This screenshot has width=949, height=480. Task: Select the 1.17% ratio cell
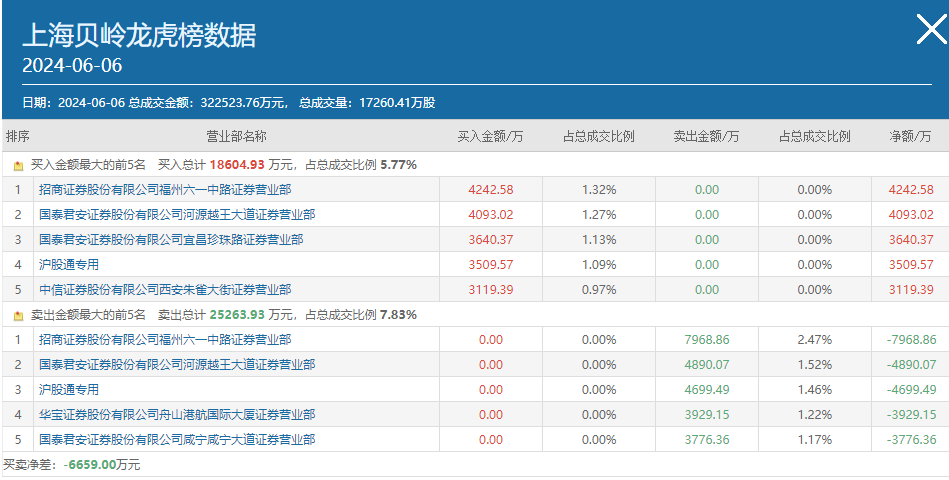(x=815, y=439)
